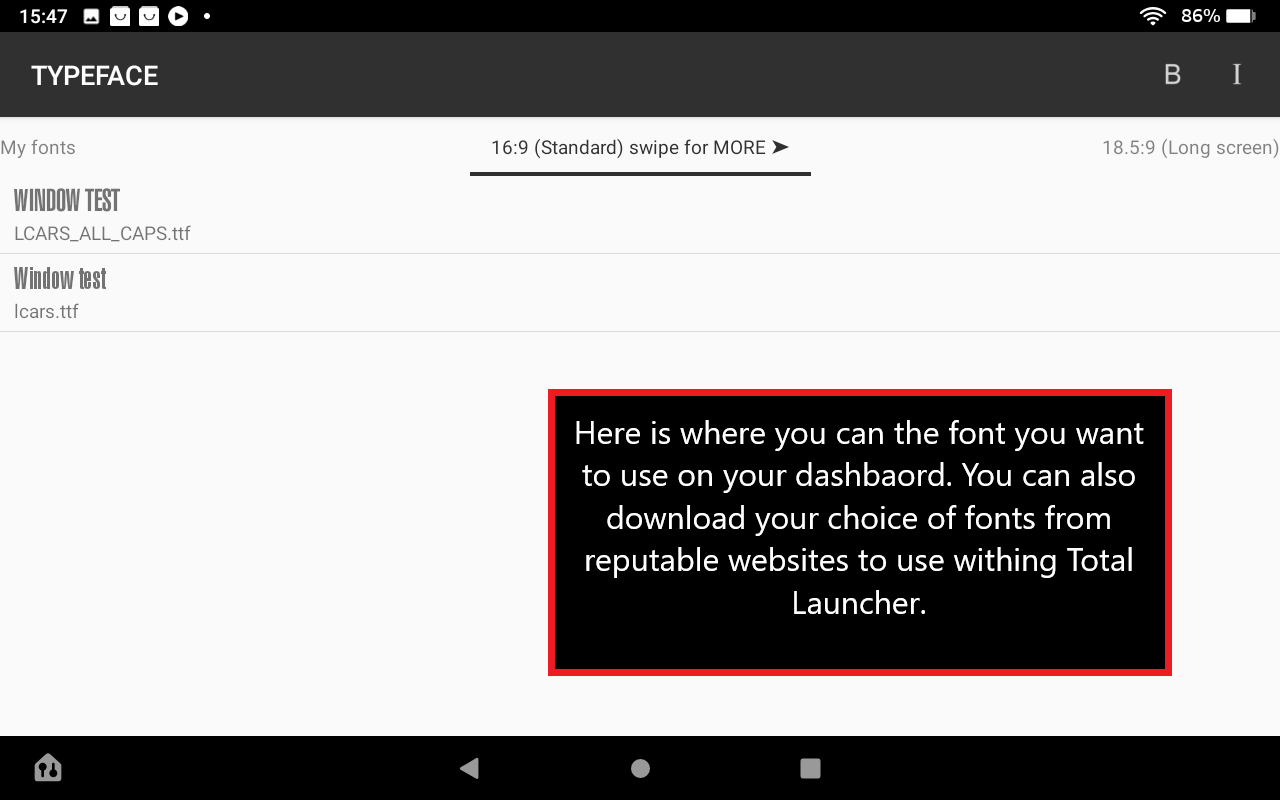Tap the play-circle notification icon in status bar
Viewport: 1280px width, 800px height.
point(178,16)
